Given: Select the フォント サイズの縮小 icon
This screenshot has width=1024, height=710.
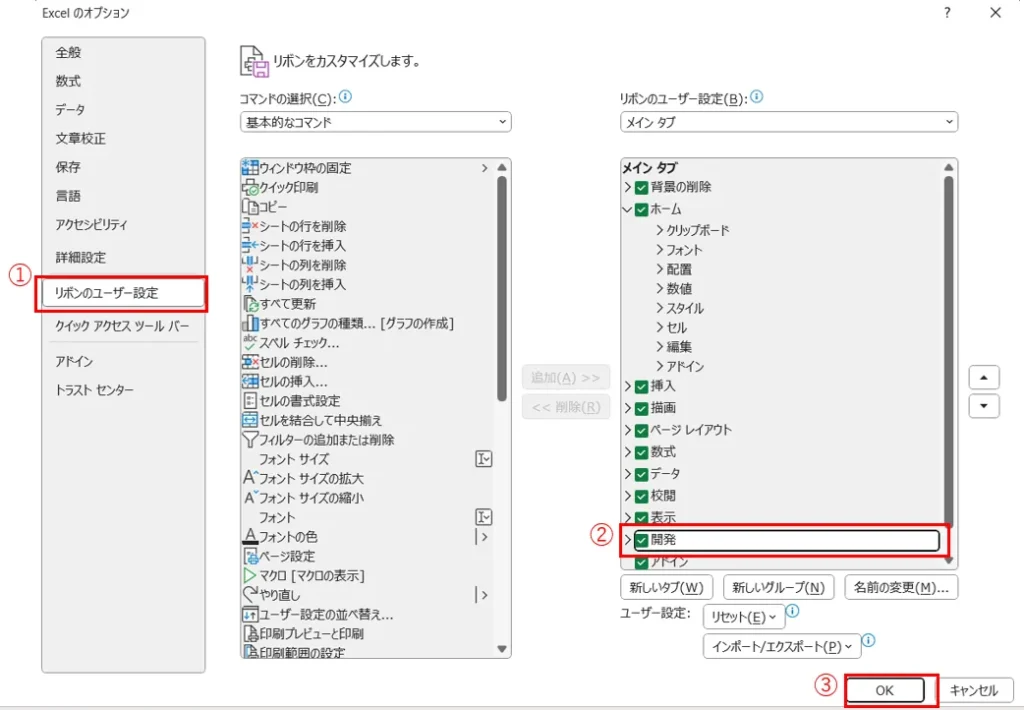Looking at the screenshot, I should coord(250,498).
